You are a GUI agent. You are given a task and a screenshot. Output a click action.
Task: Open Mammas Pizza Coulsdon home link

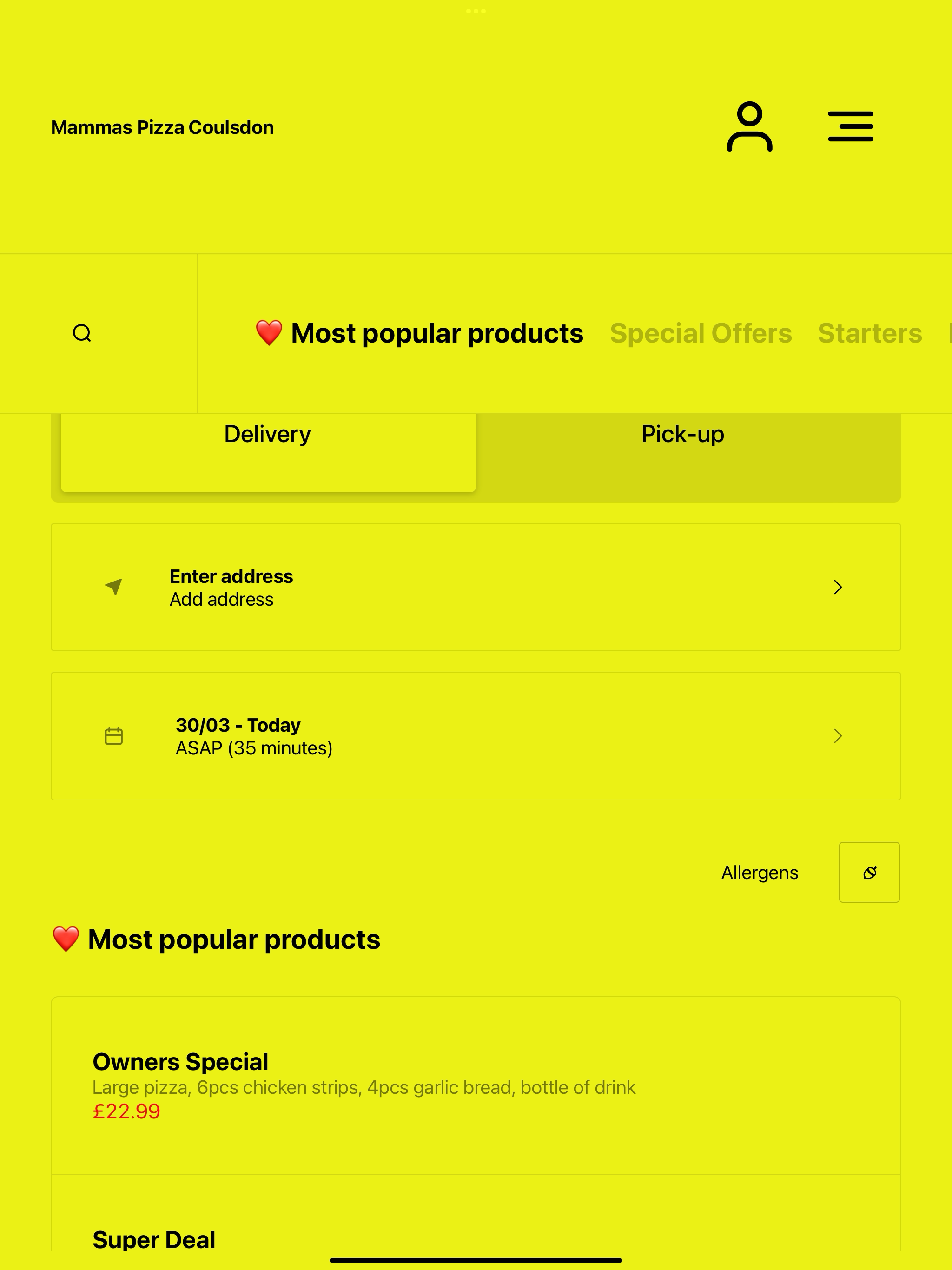pyautogui.click(x=163, y=127)
